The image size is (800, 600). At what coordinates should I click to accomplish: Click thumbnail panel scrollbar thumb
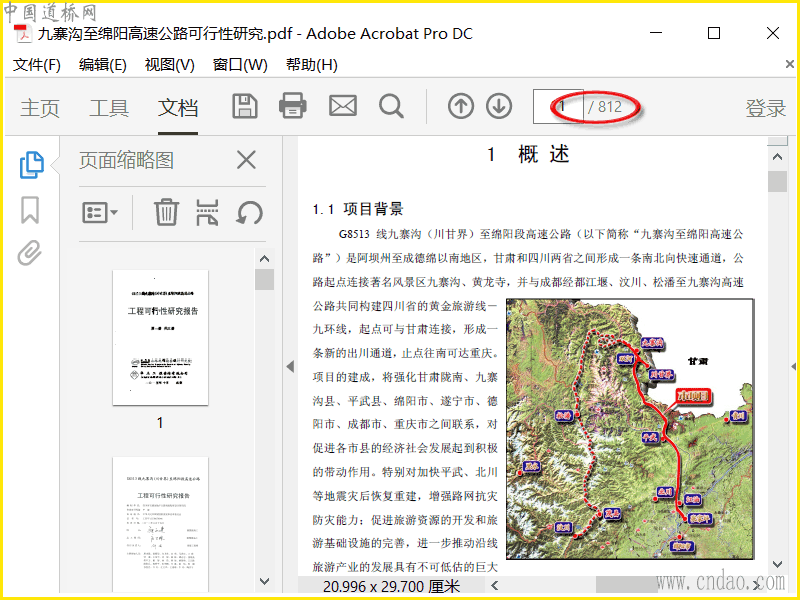coord(264,280)
